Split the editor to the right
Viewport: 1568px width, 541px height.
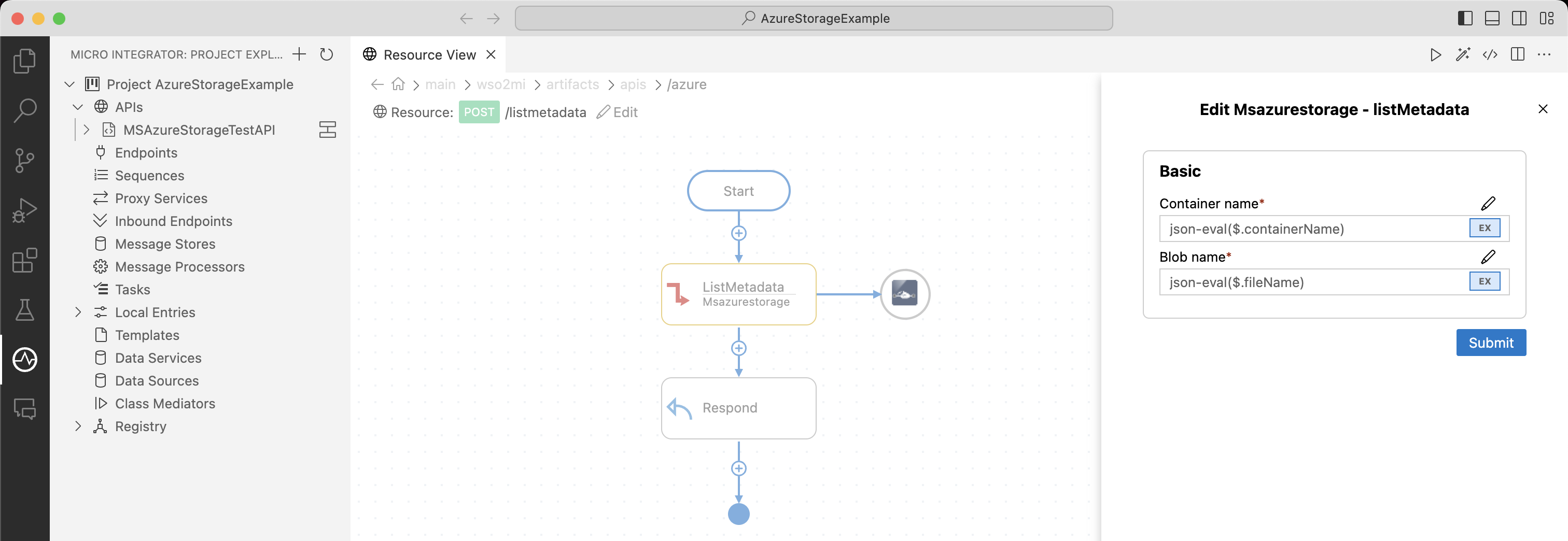pyautogui.click(x=1518, y=55)
